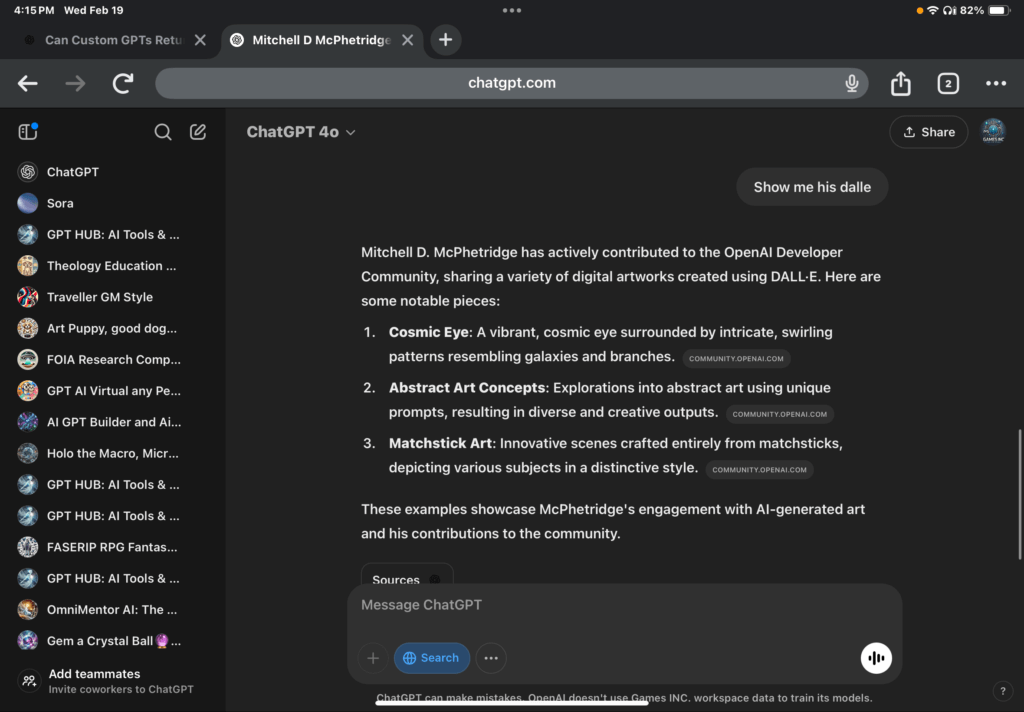The width and height of the screenshot is (1024, 712).
Task: Open the ChatGPT 4o model selector
Action: 300,131
